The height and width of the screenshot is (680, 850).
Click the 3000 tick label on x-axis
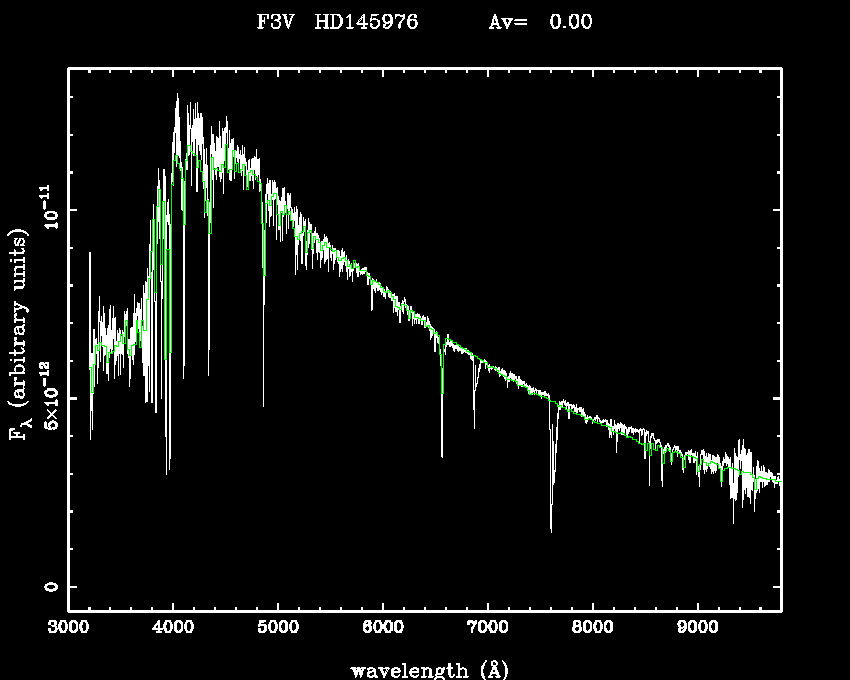click(68, 628)
